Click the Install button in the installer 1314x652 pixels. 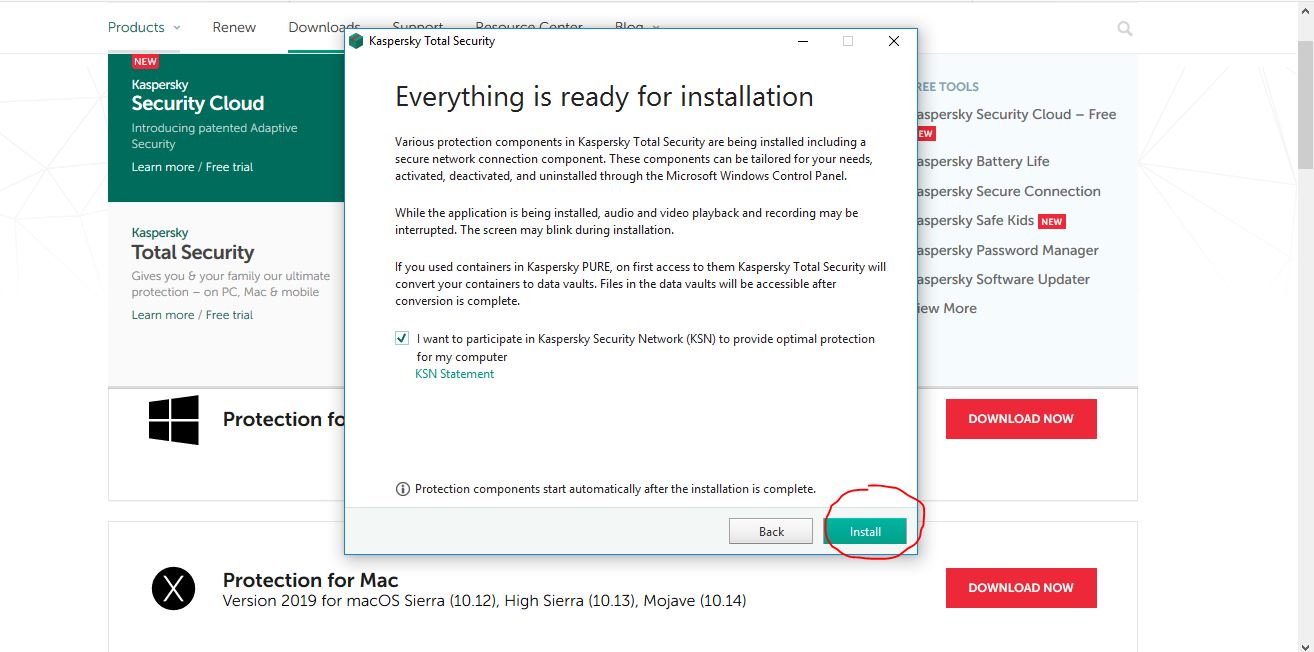coord(865,531)
